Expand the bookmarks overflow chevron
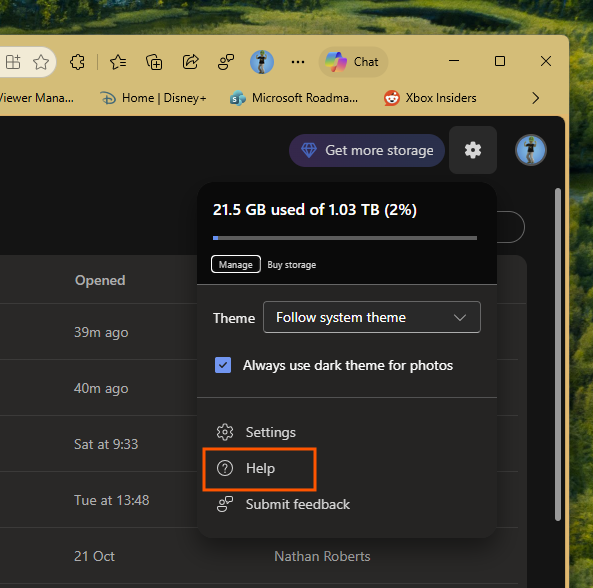Image resolution: width=593 pixels, height=588 pixels. click(x=536, y=98)
